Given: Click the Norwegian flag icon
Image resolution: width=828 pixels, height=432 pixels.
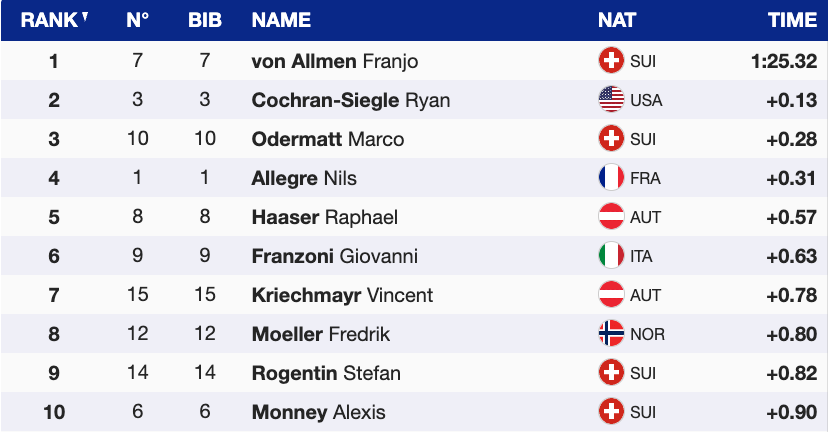Looking at the screenshot, I should (x=611, y=334).
